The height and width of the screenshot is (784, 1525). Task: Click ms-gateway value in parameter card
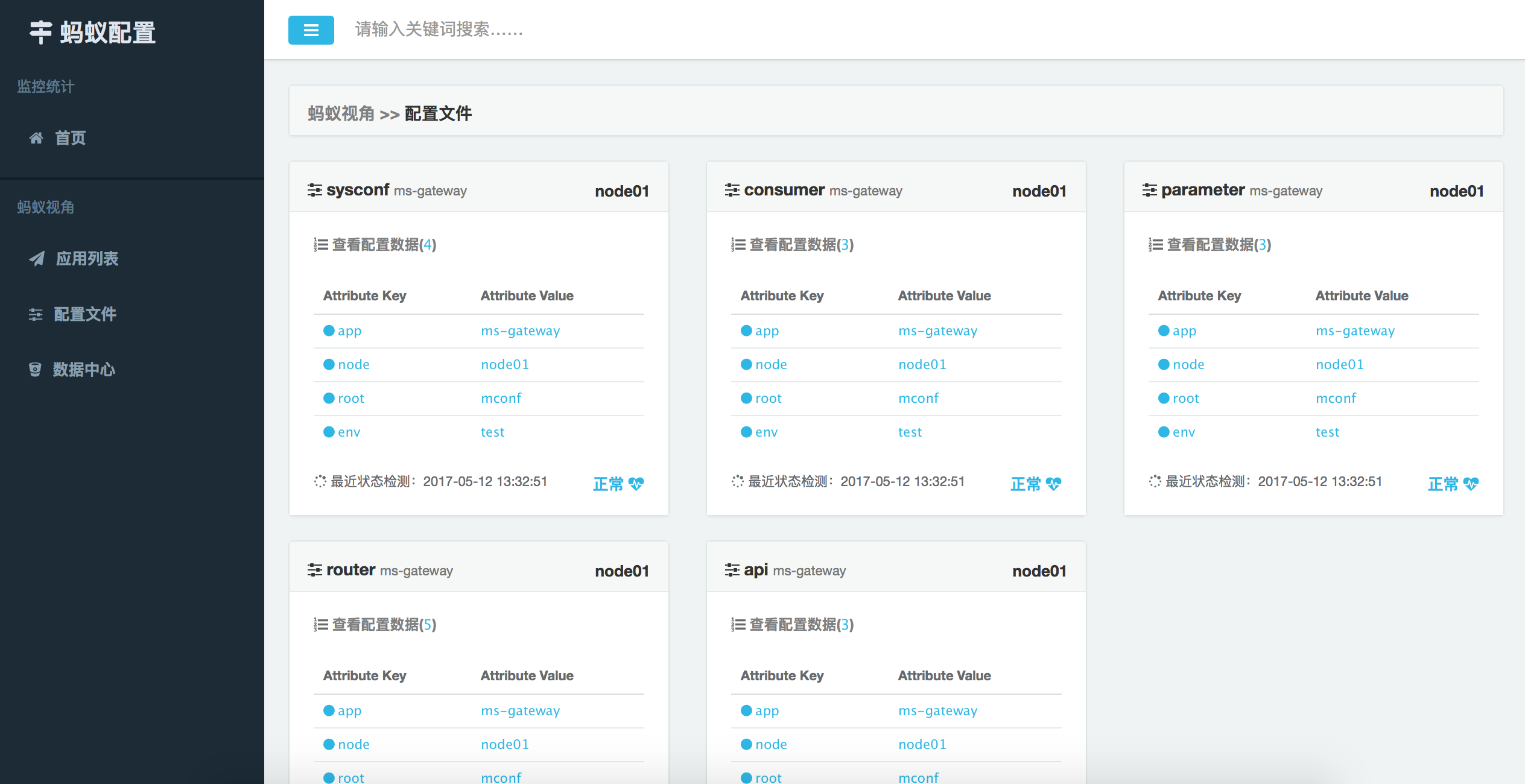click(x=1355, y=330)
